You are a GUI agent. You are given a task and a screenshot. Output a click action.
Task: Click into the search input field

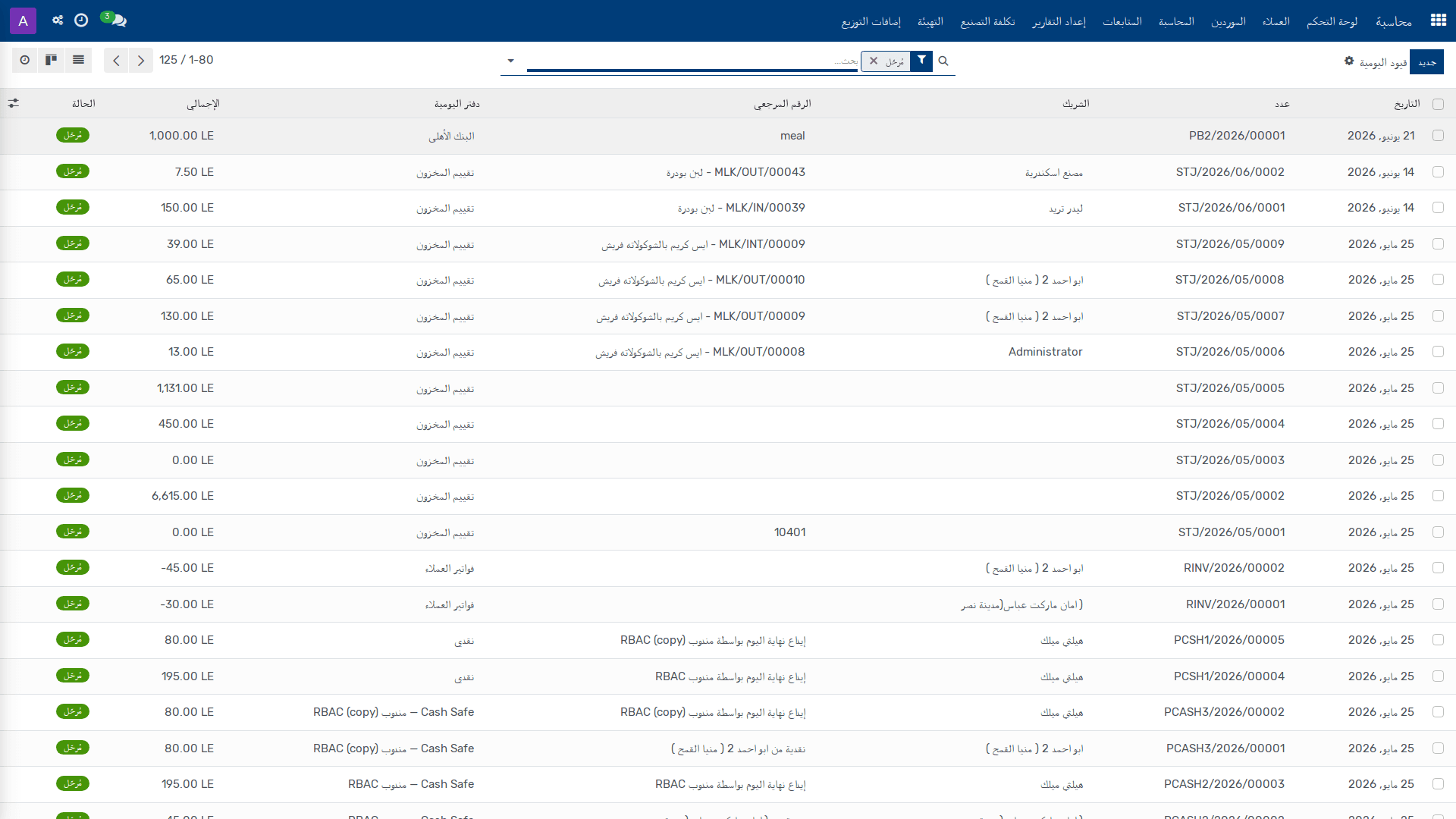pos(692,61)
